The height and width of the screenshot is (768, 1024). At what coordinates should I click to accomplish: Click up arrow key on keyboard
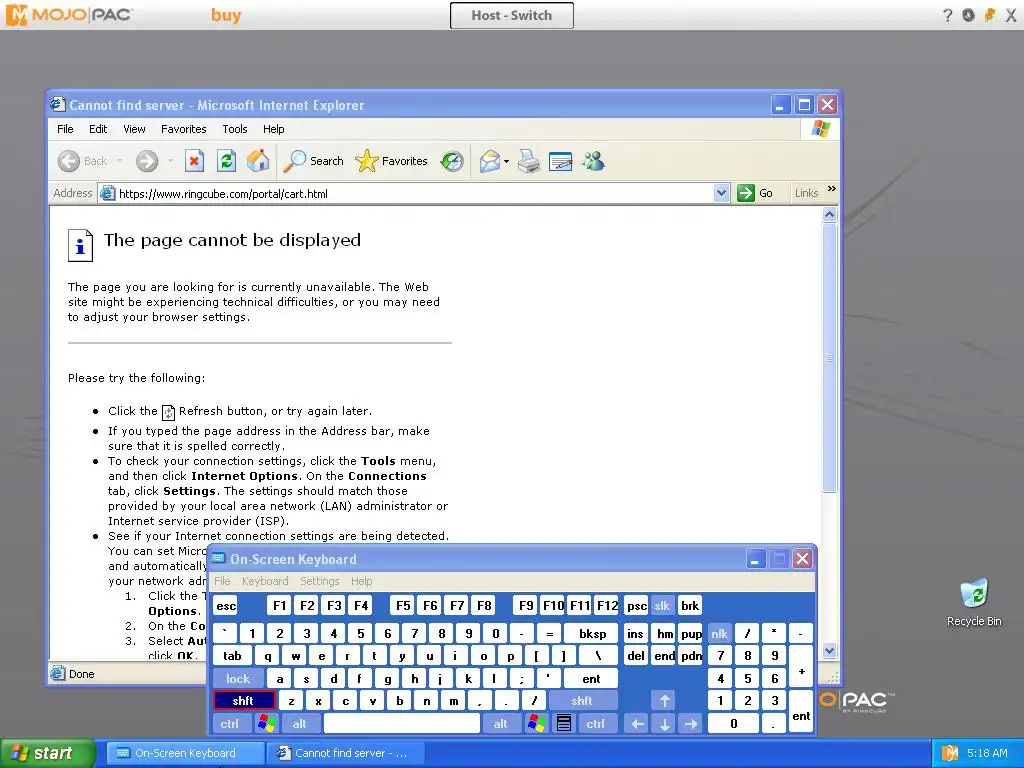pyautogui.click(x=664, y=701)
